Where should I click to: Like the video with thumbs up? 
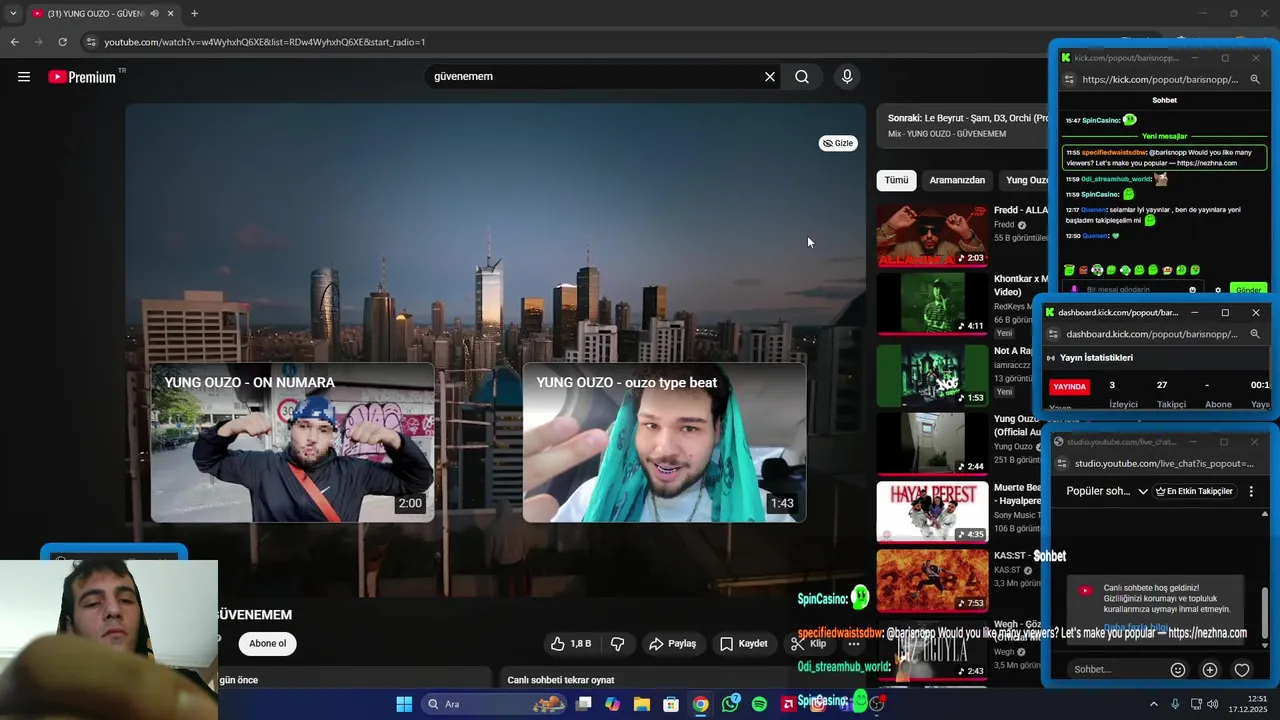pos(571,644)
